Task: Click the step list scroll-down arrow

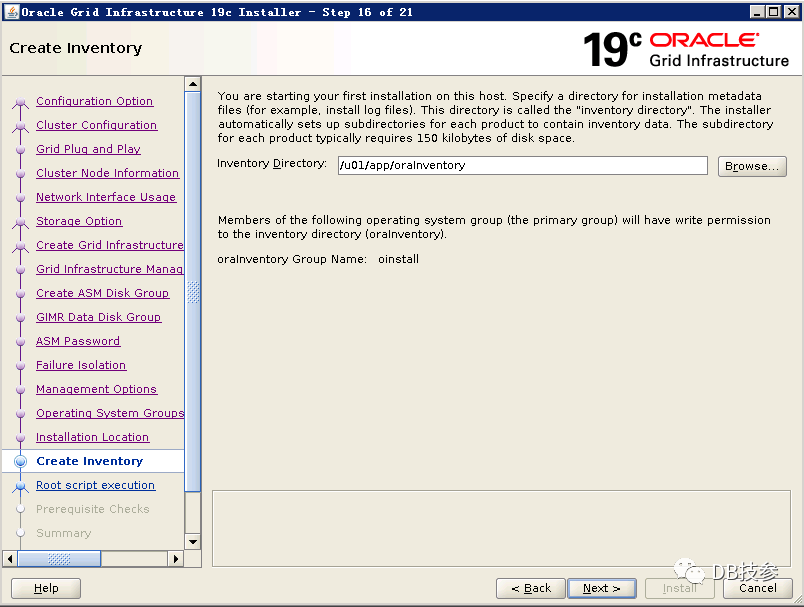Action: coord(193,541)
